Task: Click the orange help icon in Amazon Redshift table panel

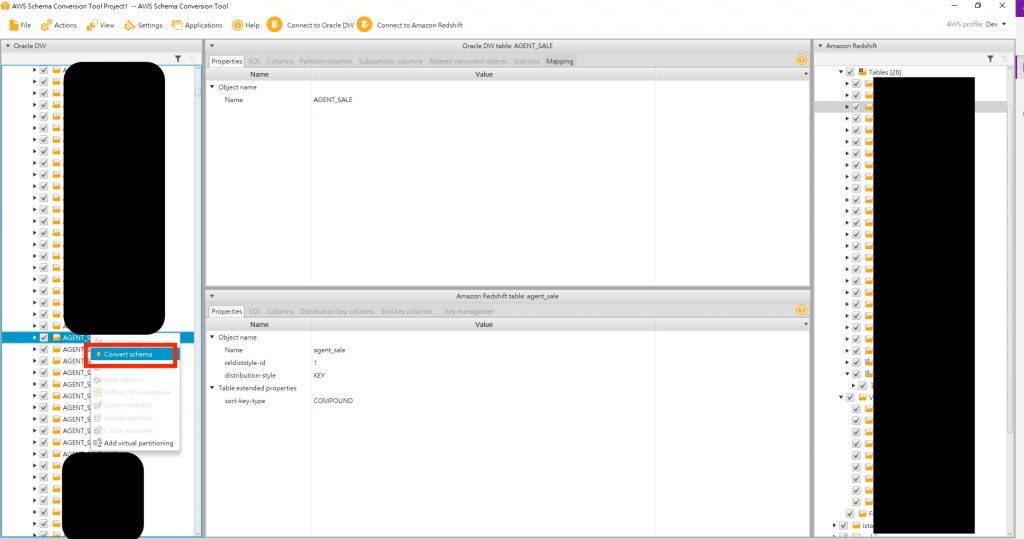Action: 801,310
